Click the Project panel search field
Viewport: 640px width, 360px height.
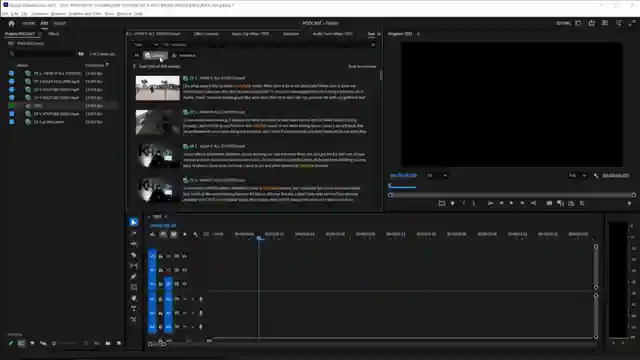click(44, 53)
